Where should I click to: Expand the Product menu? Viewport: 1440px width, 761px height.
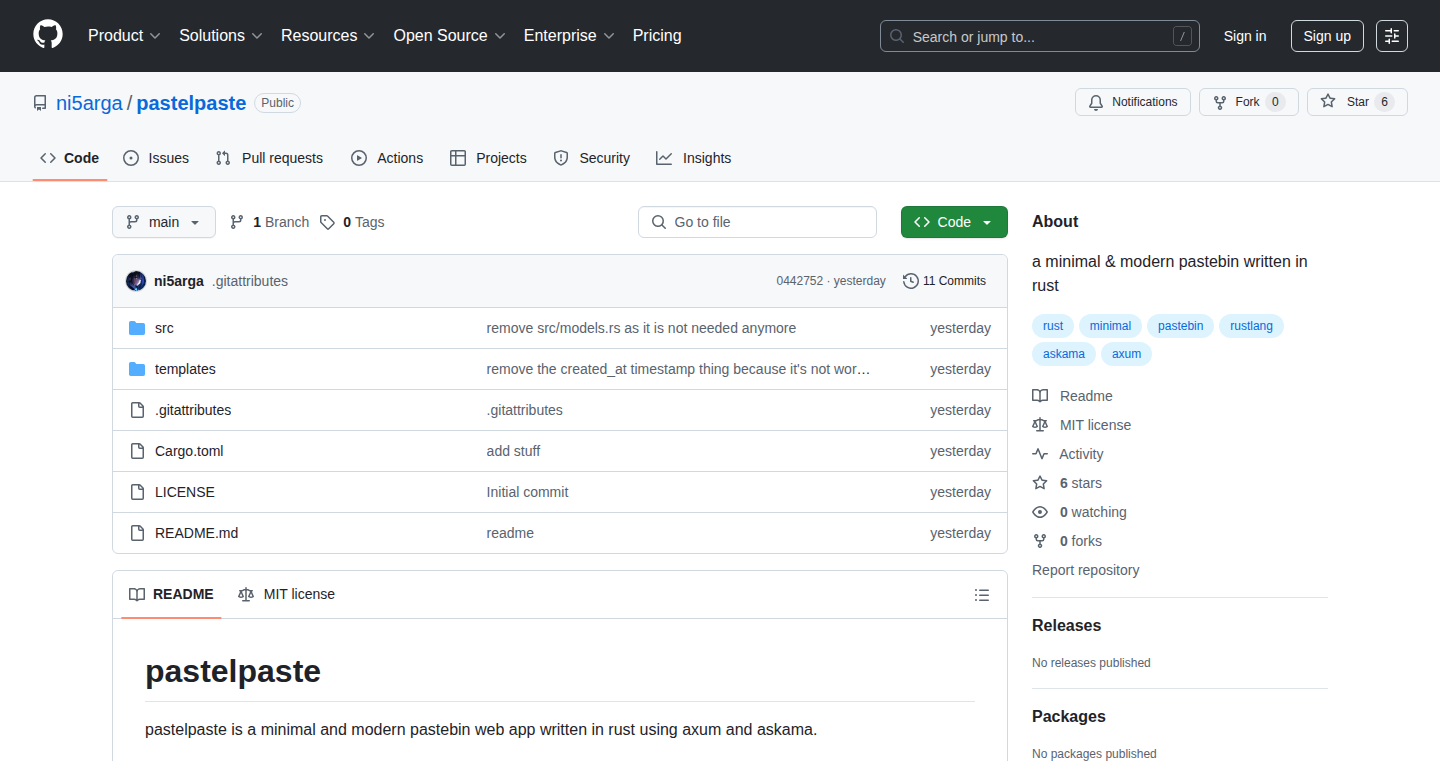tap(124, 36)
